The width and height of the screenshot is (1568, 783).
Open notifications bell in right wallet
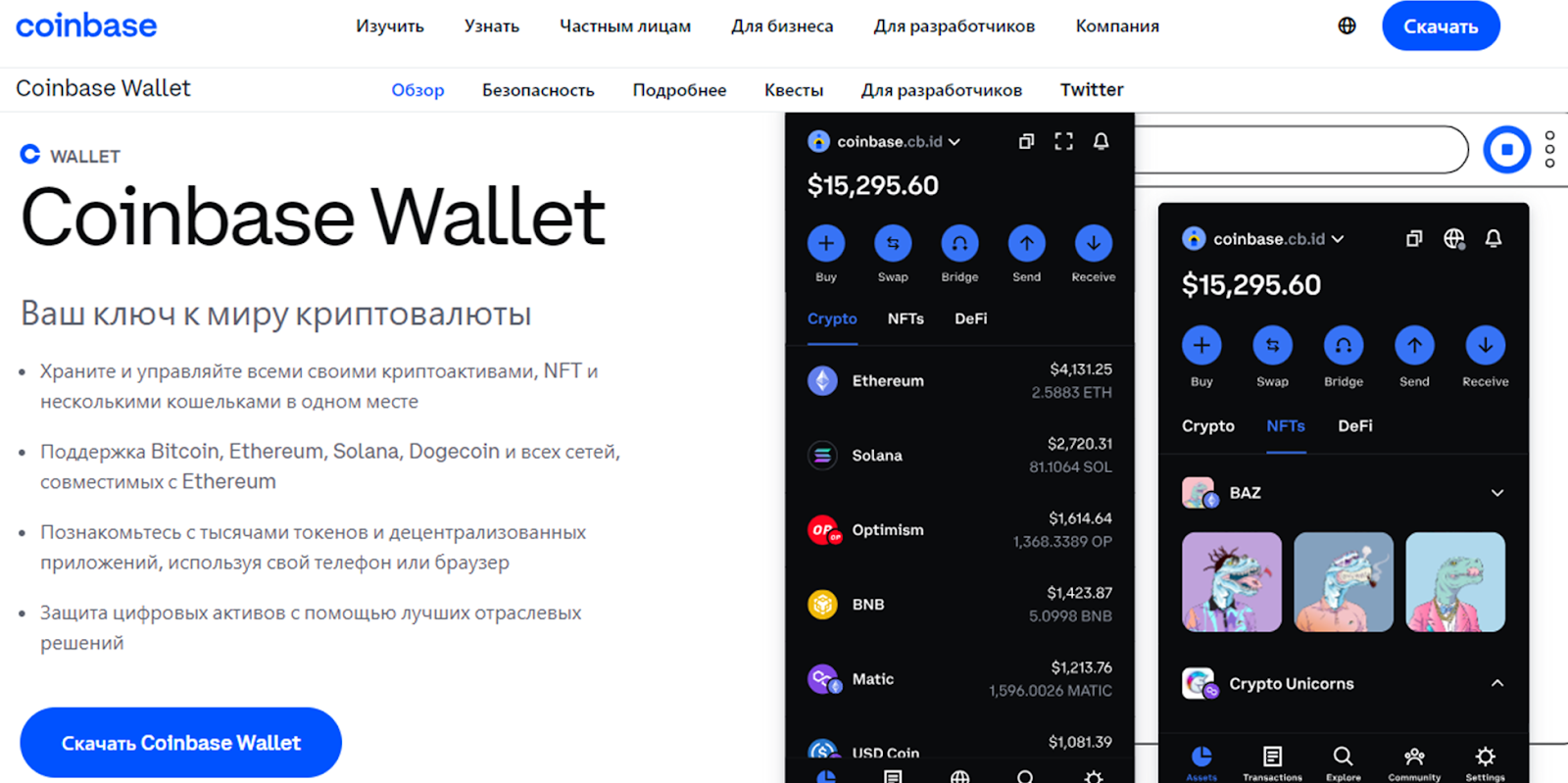(x=1494, y=239)
